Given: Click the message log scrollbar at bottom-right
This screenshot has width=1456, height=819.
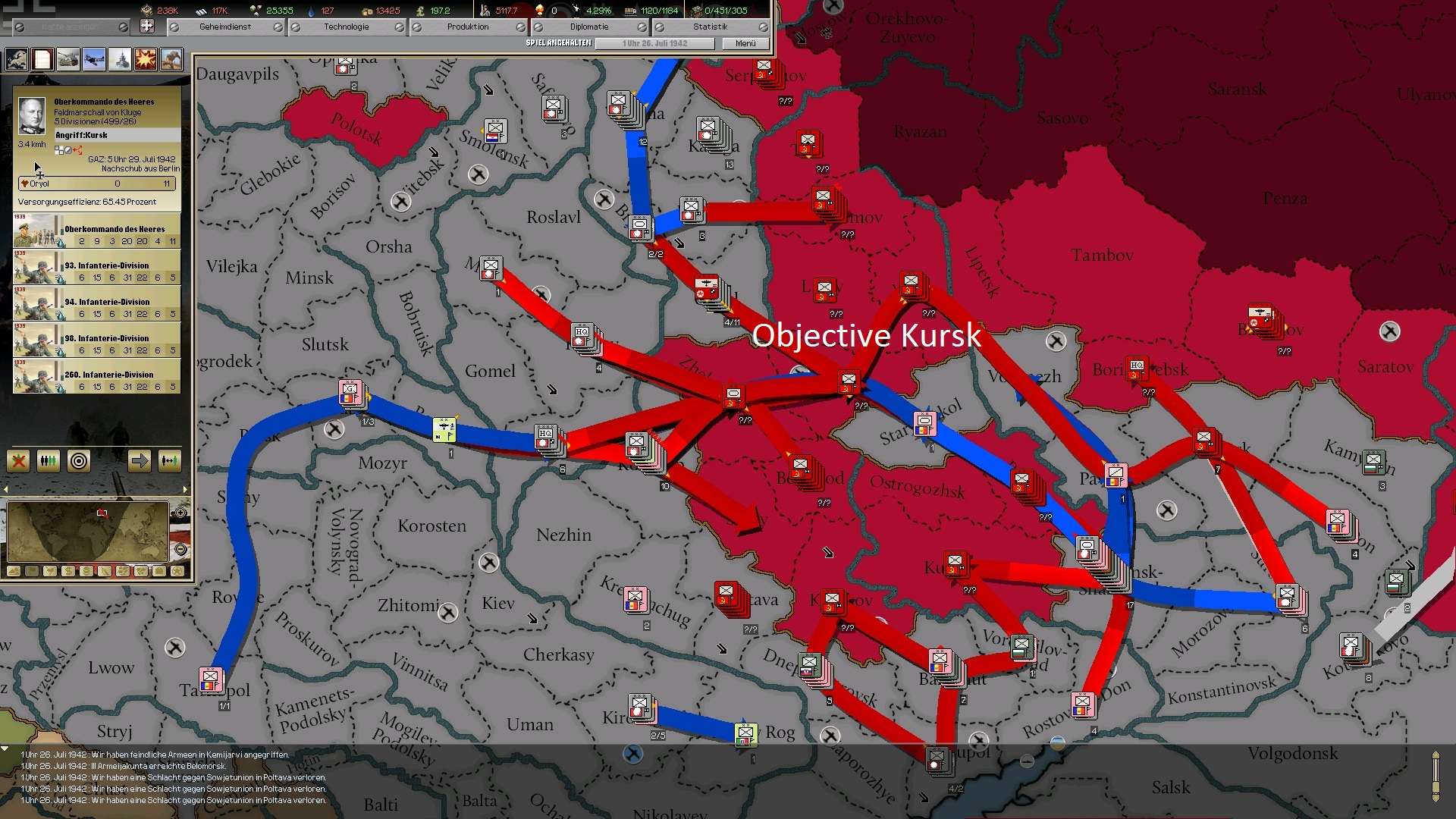Looking at the screenshot, I should coord(1435,776).
